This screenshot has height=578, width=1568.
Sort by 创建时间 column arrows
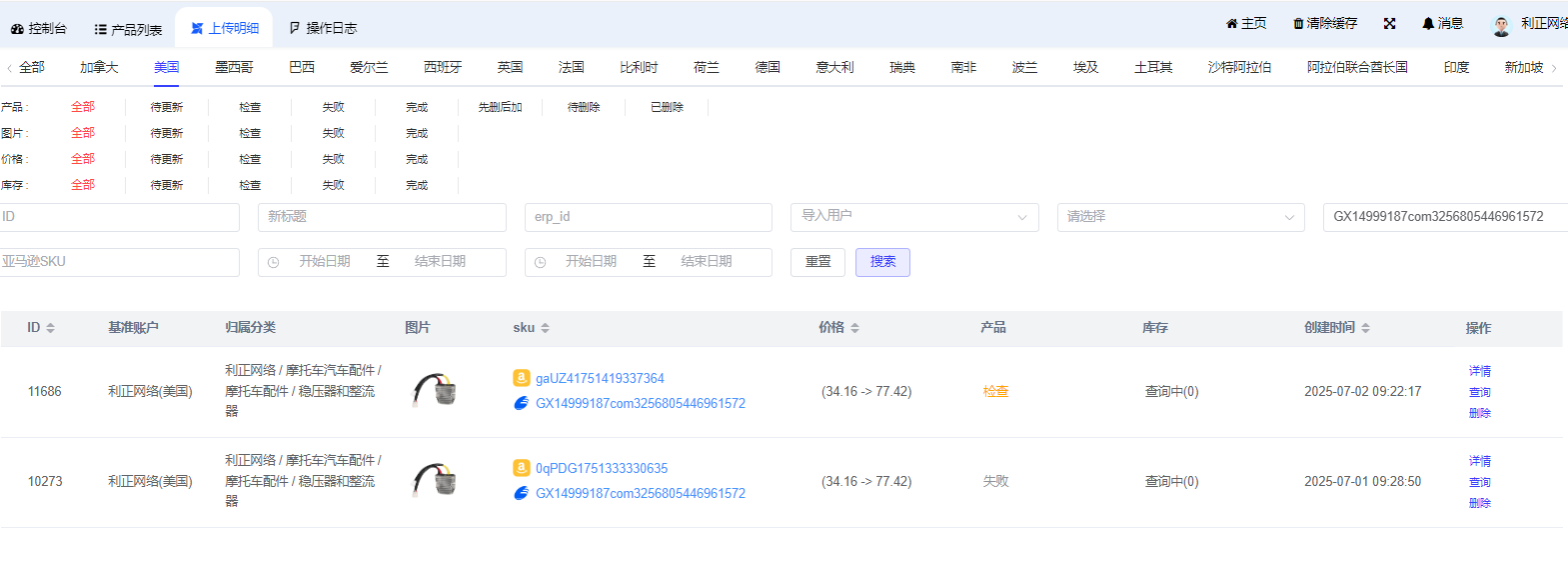[x=1365, y=328]
